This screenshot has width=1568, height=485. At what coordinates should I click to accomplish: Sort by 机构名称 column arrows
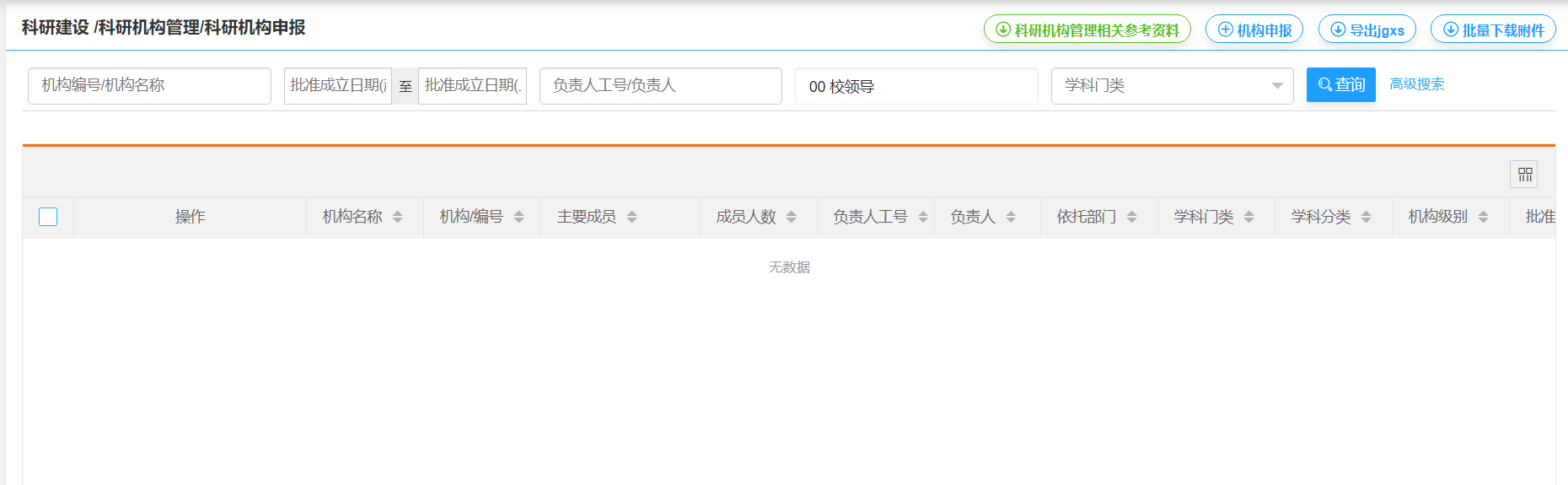pyautogui.click(x=397, y=217)
